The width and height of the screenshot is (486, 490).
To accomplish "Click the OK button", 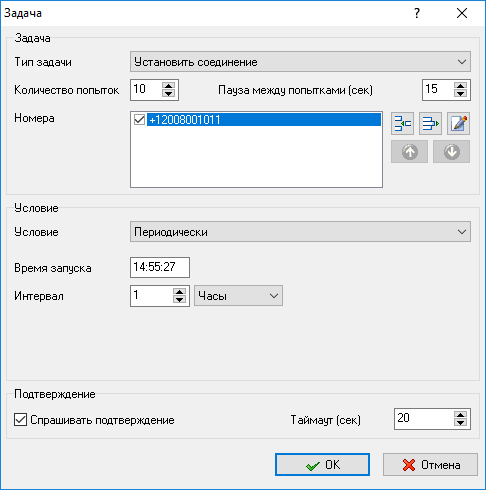I will (x=322, y=464).
